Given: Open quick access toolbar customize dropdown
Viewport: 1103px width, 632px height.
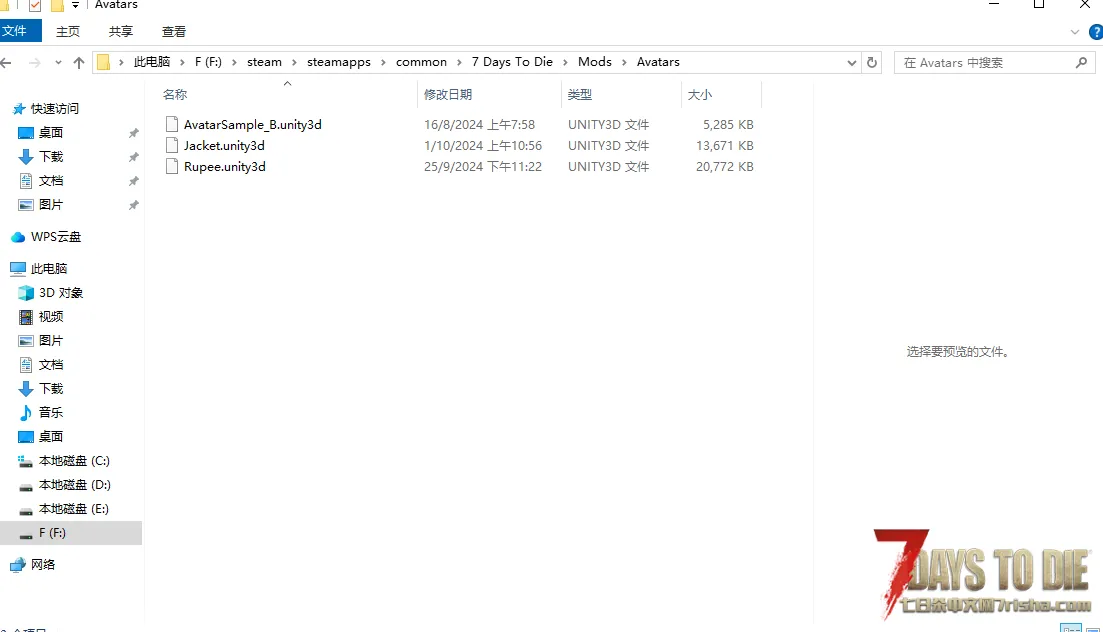Looking at the screenshot, I should pos(75,5).
